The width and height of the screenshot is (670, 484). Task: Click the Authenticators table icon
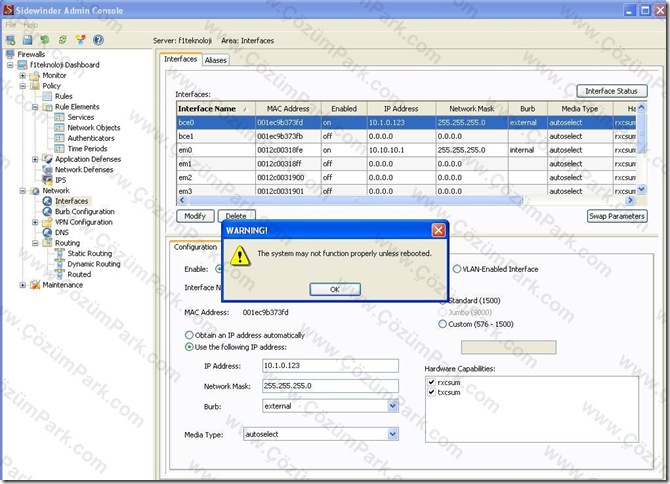[x=60, y=138]
